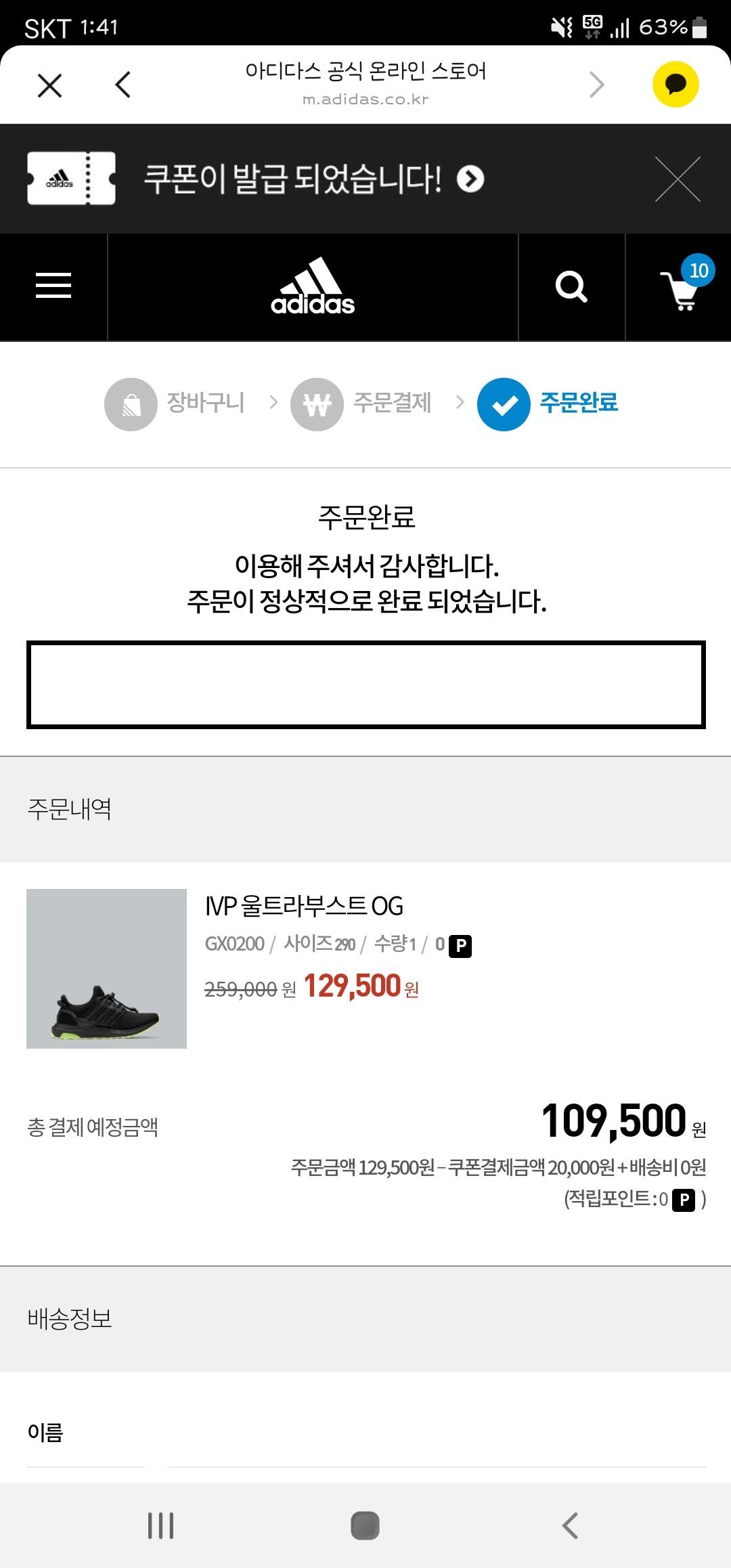Image resolution: width=731 pixels, height=1568 pixels.
Task: Open the hamburger navigation menu
Action: 53,286
